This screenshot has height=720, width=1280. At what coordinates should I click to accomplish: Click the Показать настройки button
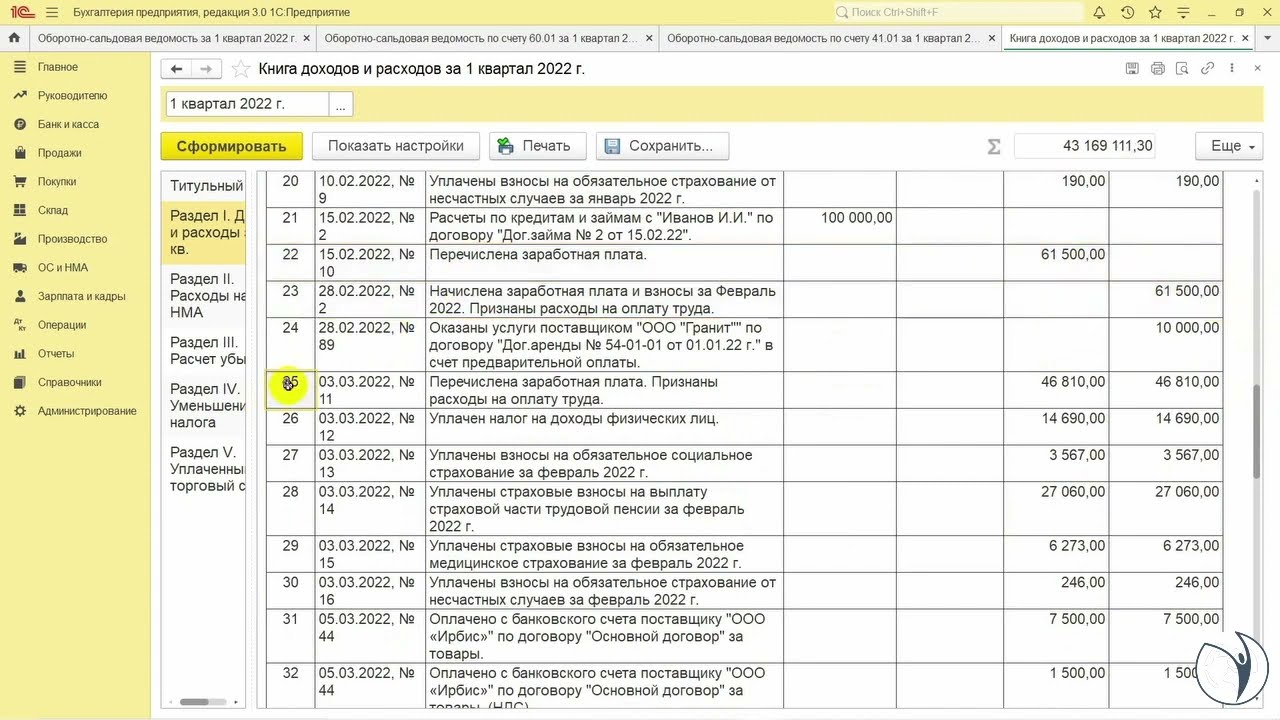[x=395, y=146]
